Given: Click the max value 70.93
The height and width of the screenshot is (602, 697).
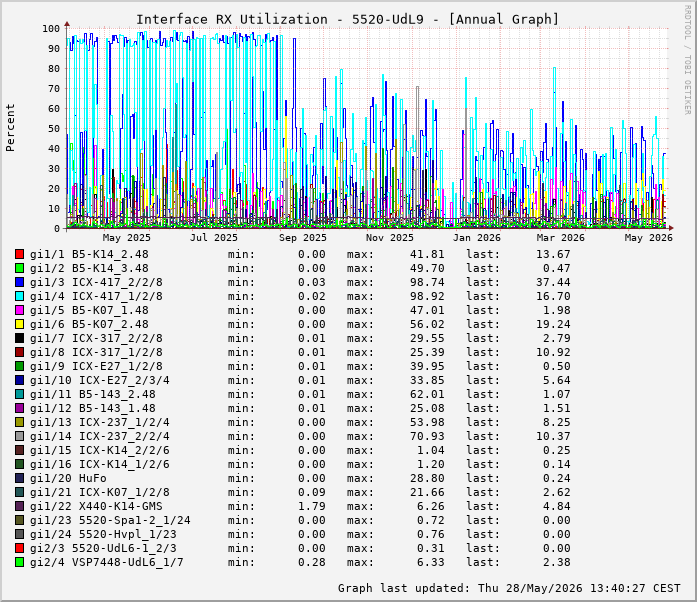Looking at the screenshot, I should click(x=427, y=436).
